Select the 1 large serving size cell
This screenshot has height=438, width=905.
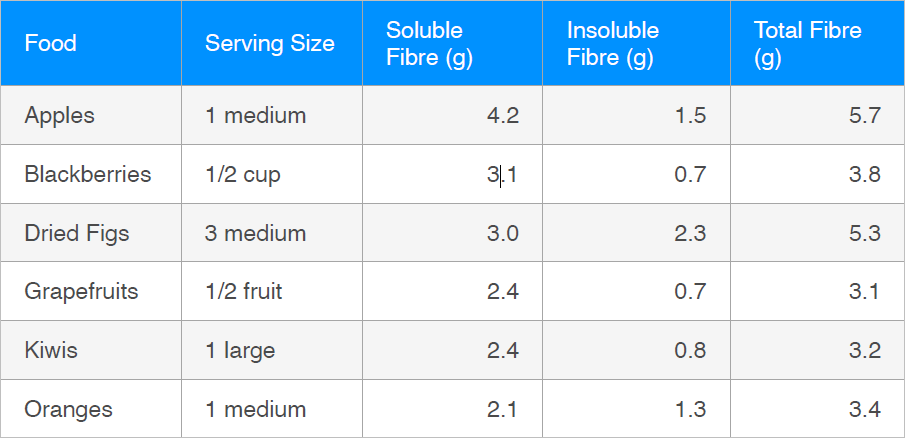click(272, 350)
